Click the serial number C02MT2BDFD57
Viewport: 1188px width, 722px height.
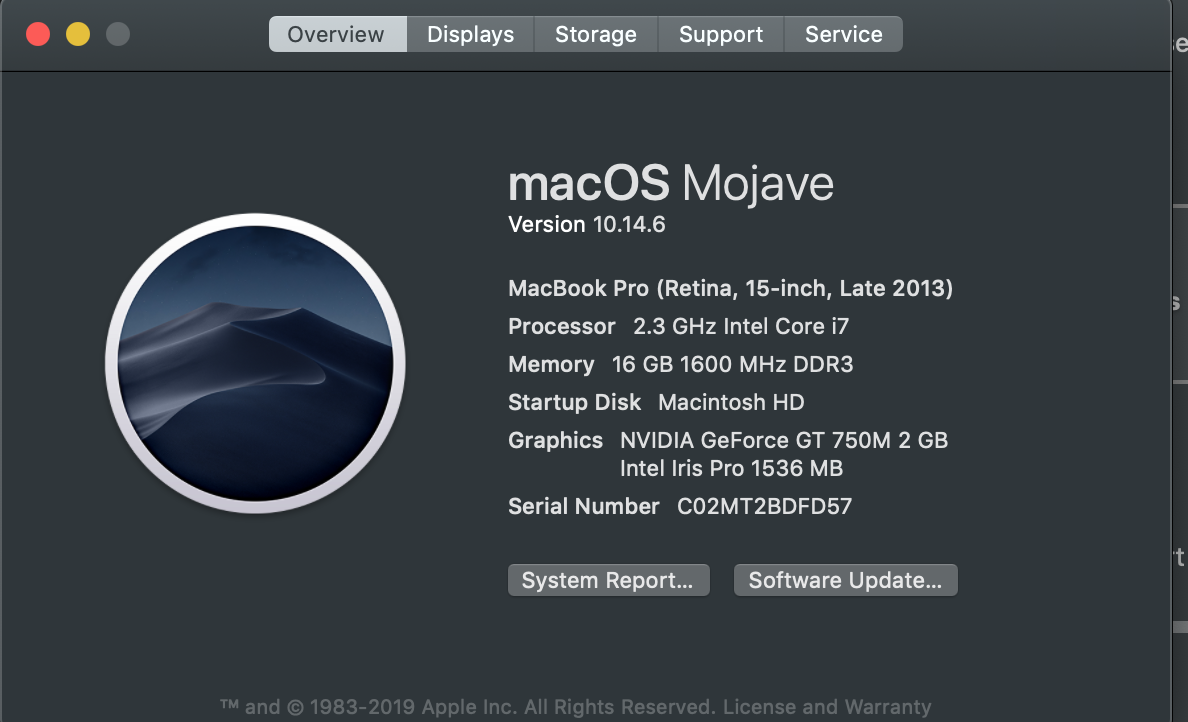coord(762,506)
